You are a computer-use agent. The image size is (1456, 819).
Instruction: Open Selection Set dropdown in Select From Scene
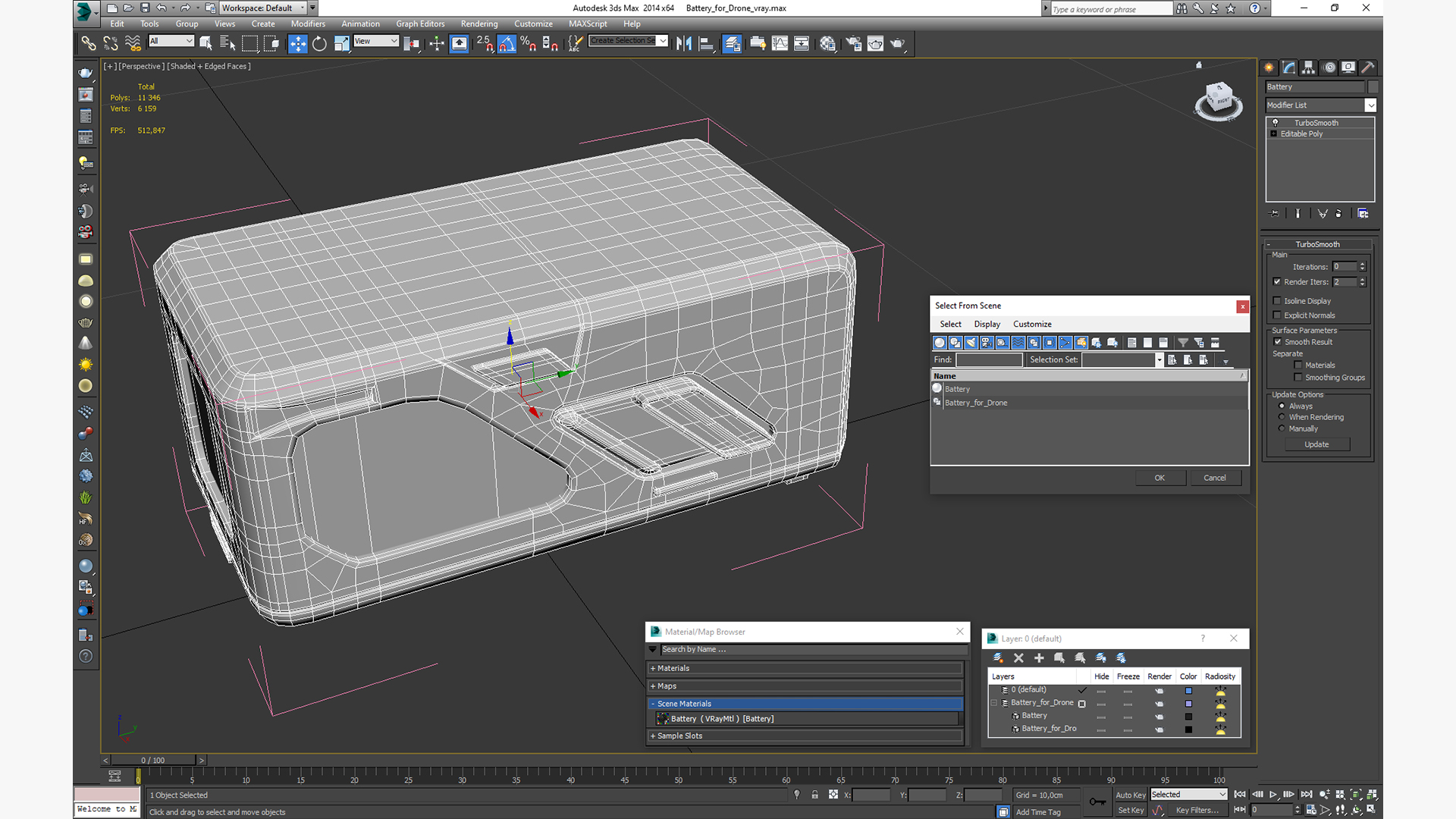(x=1159, y=360)
